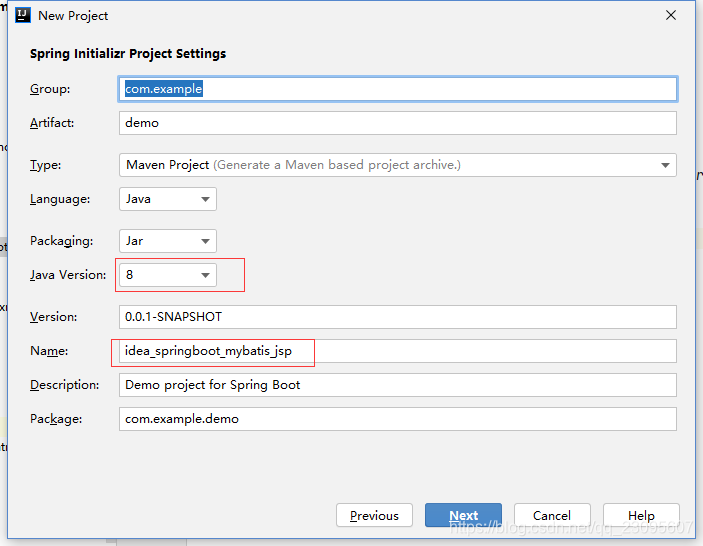
Task: Open Help for project settings
Action: (x=641, y=516)
